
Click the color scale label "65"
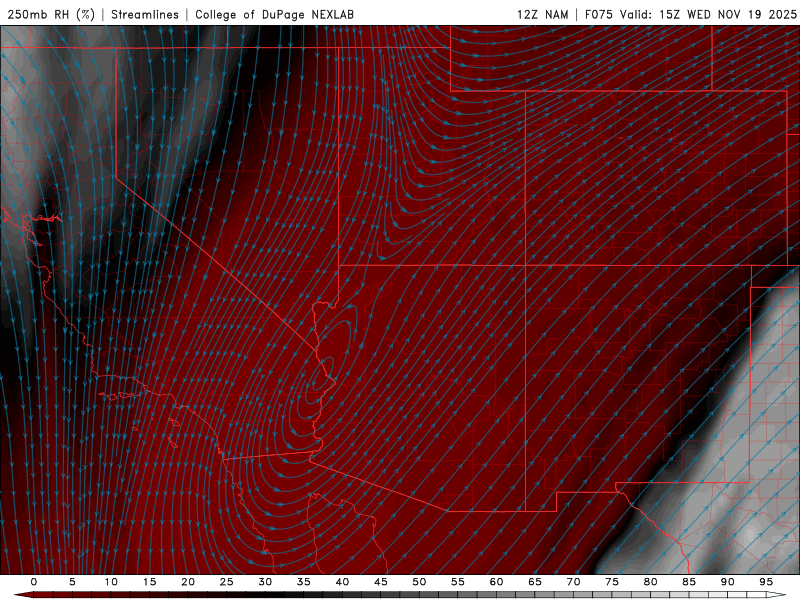tap(535, 582)
